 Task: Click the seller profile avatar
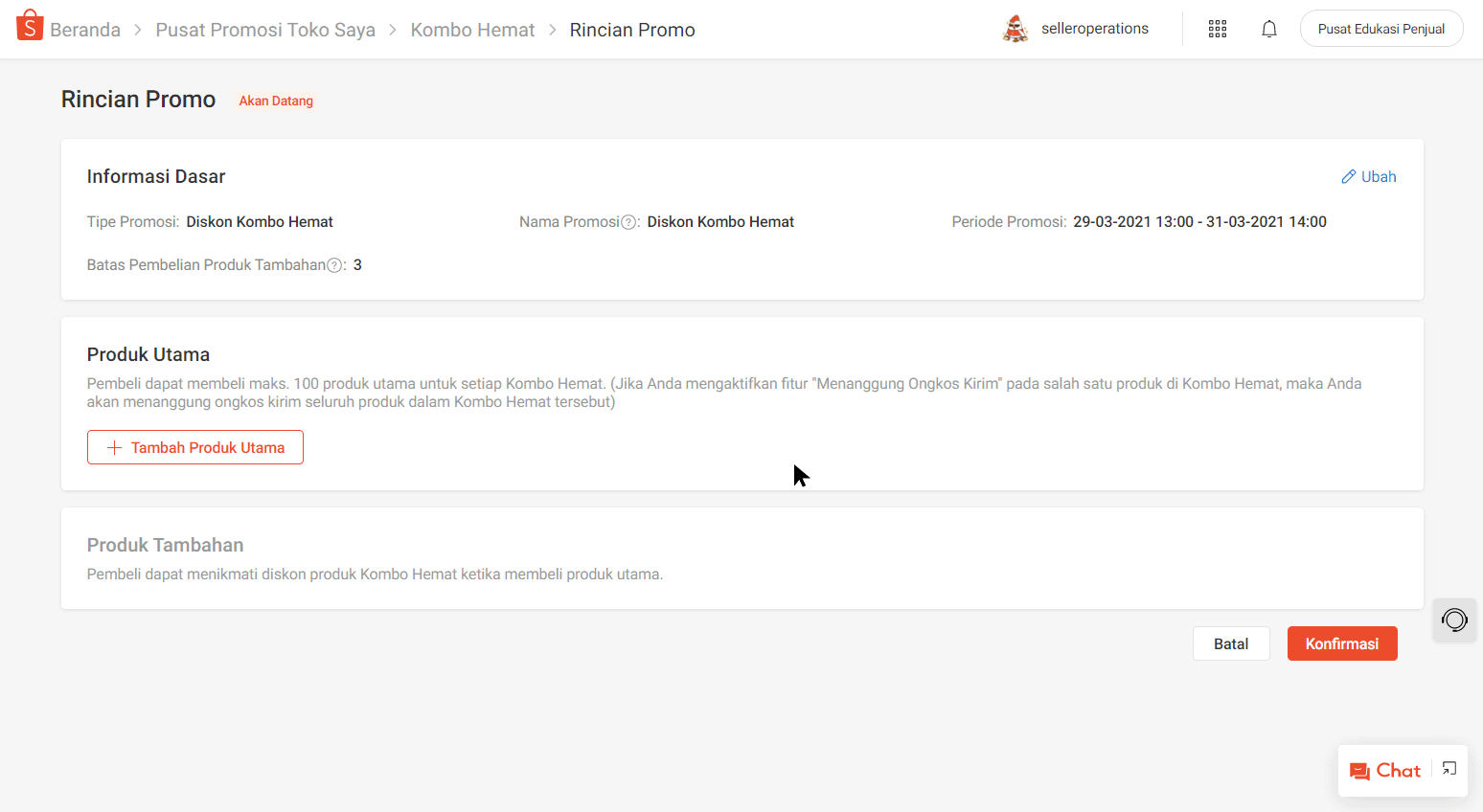pyautogui.click(x=1015, y=30)
